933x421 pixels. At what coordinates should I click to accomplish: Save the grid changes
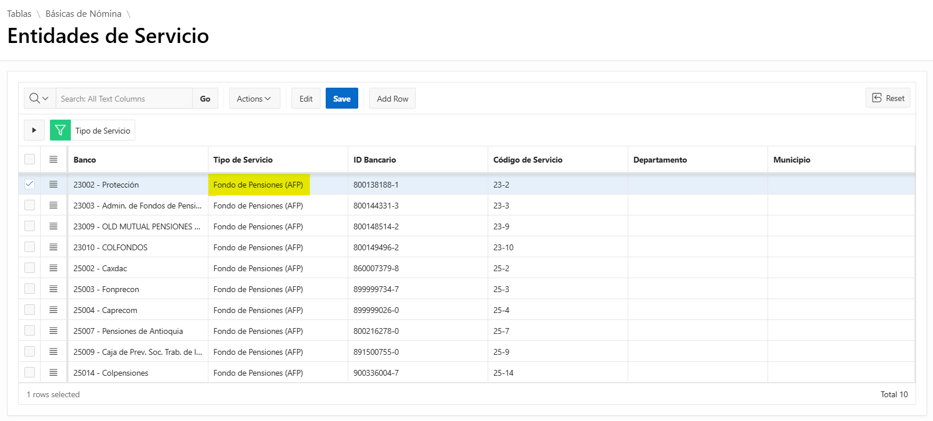(342, 99)
